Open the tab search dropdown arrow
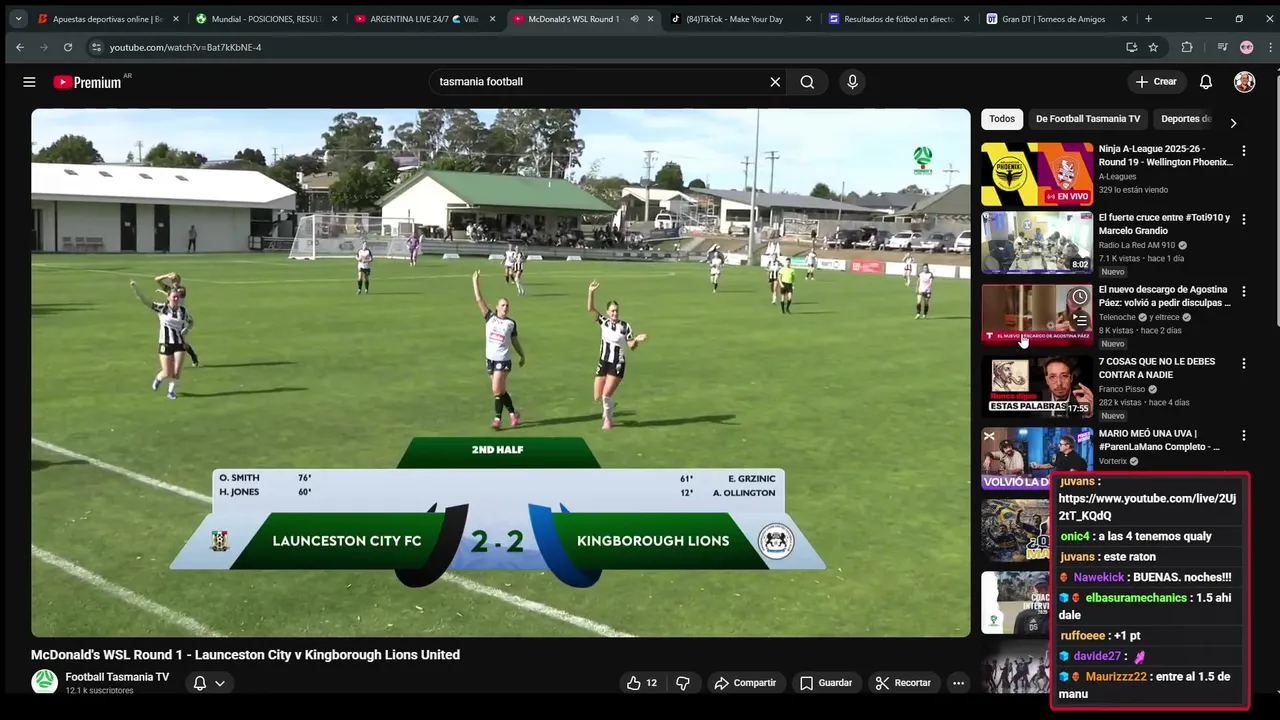1280x720 pixels. [x=18, y=19]
